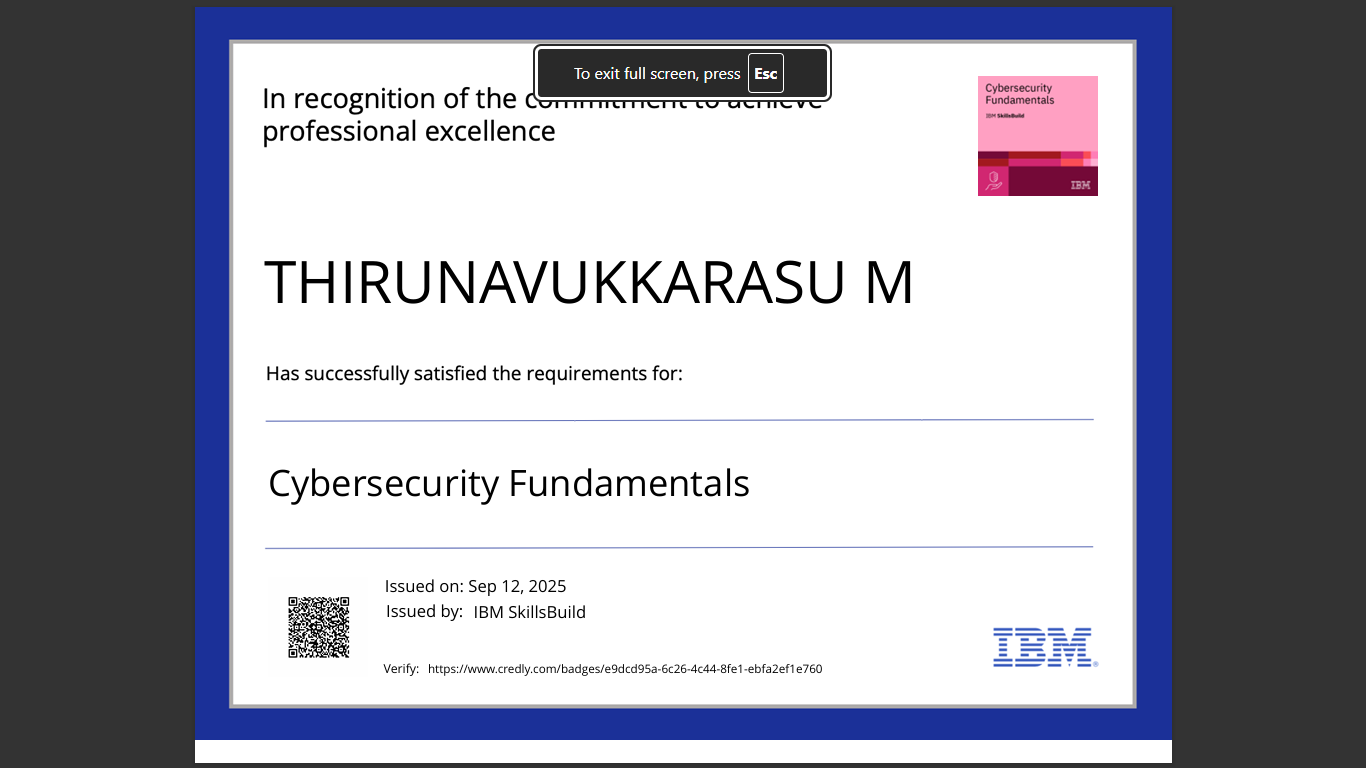The width and height of the screenshot is (1366, 768).
Task: Click the hand icon on pink badge
Action: [x=993, y=181]
